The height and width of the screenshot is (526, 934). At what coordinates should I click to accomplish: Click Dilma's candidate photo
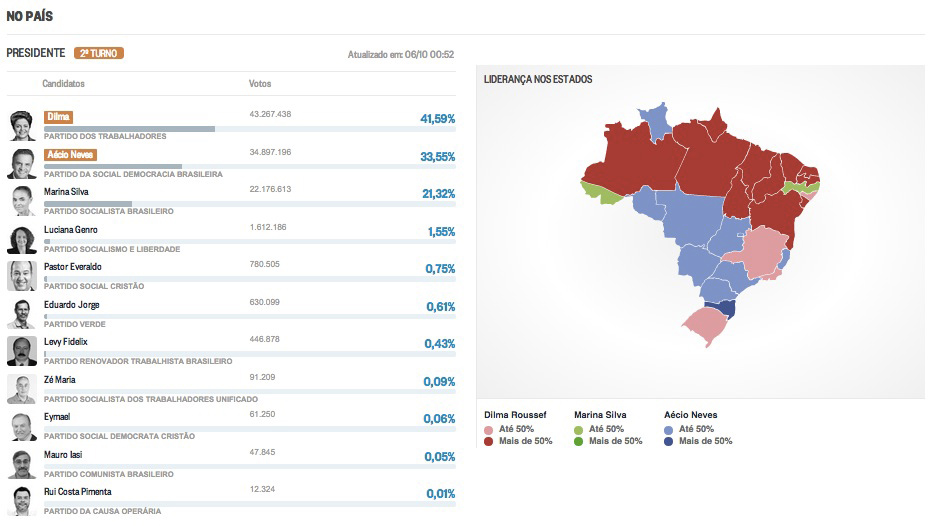tap(22, 124)
